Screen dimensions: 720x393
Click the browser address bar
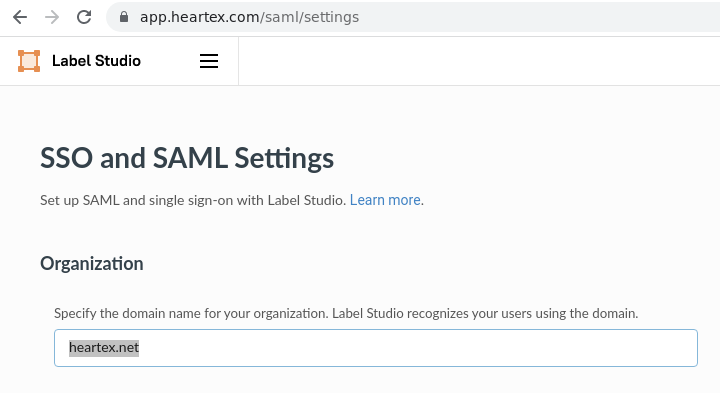tap(413, 17)
